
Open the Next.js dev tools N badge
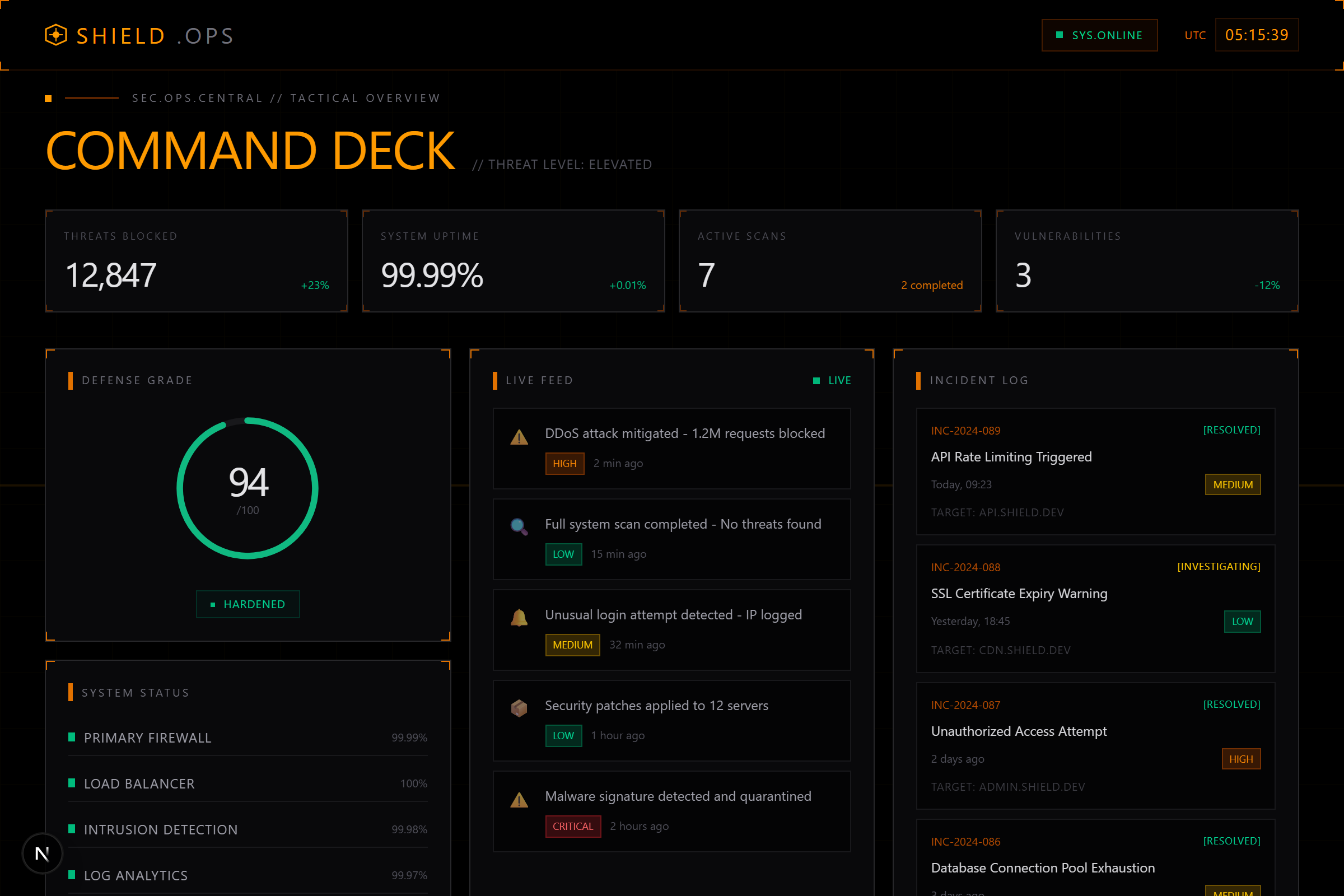41,853
